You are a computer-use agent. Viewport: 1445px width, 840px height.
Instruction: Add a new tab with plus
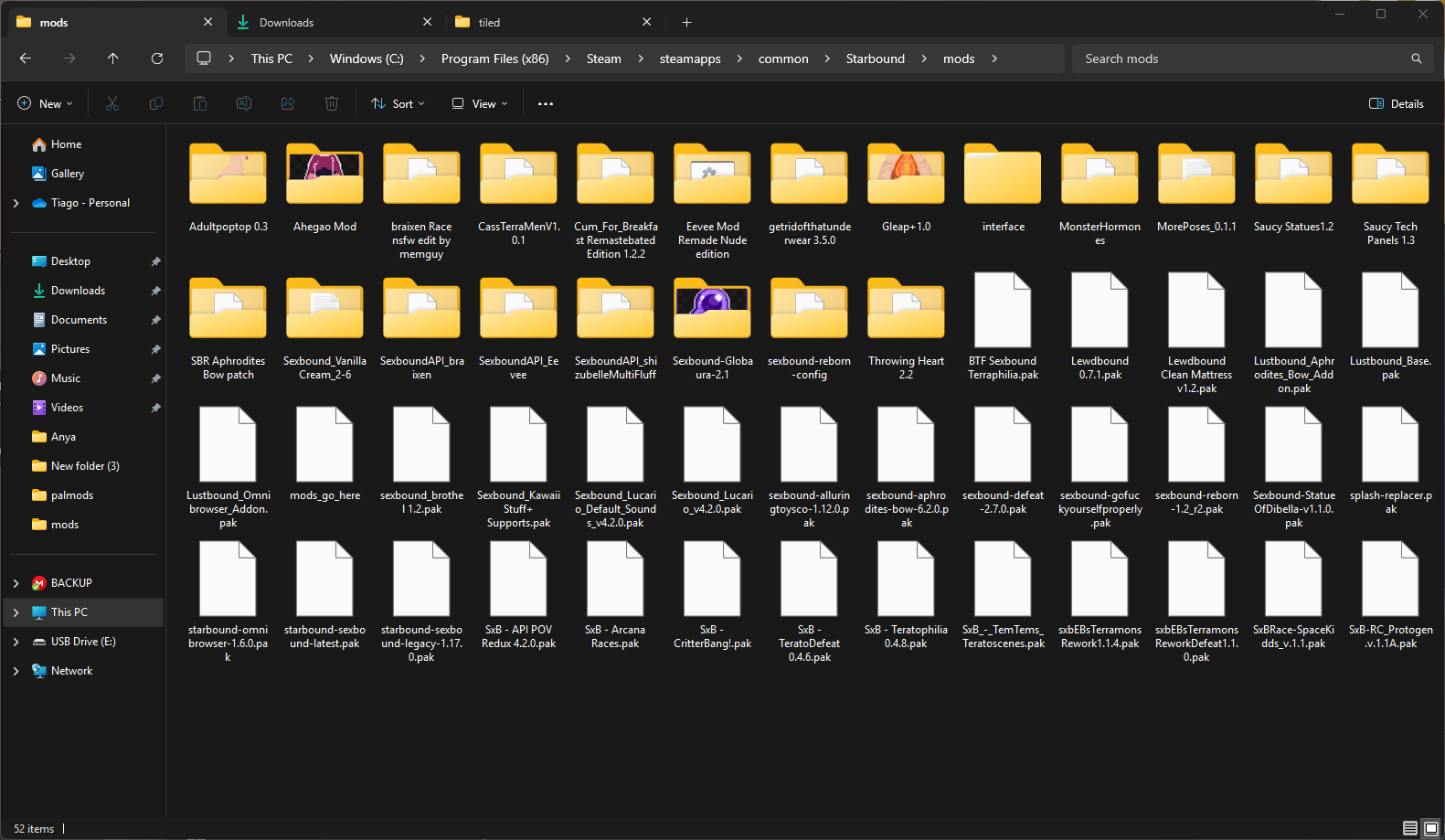687,23
